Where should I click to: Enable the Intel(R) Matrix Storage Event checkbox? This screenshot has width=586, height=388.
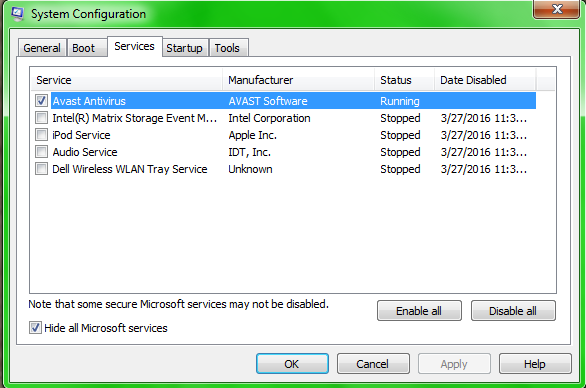[41, 118]
